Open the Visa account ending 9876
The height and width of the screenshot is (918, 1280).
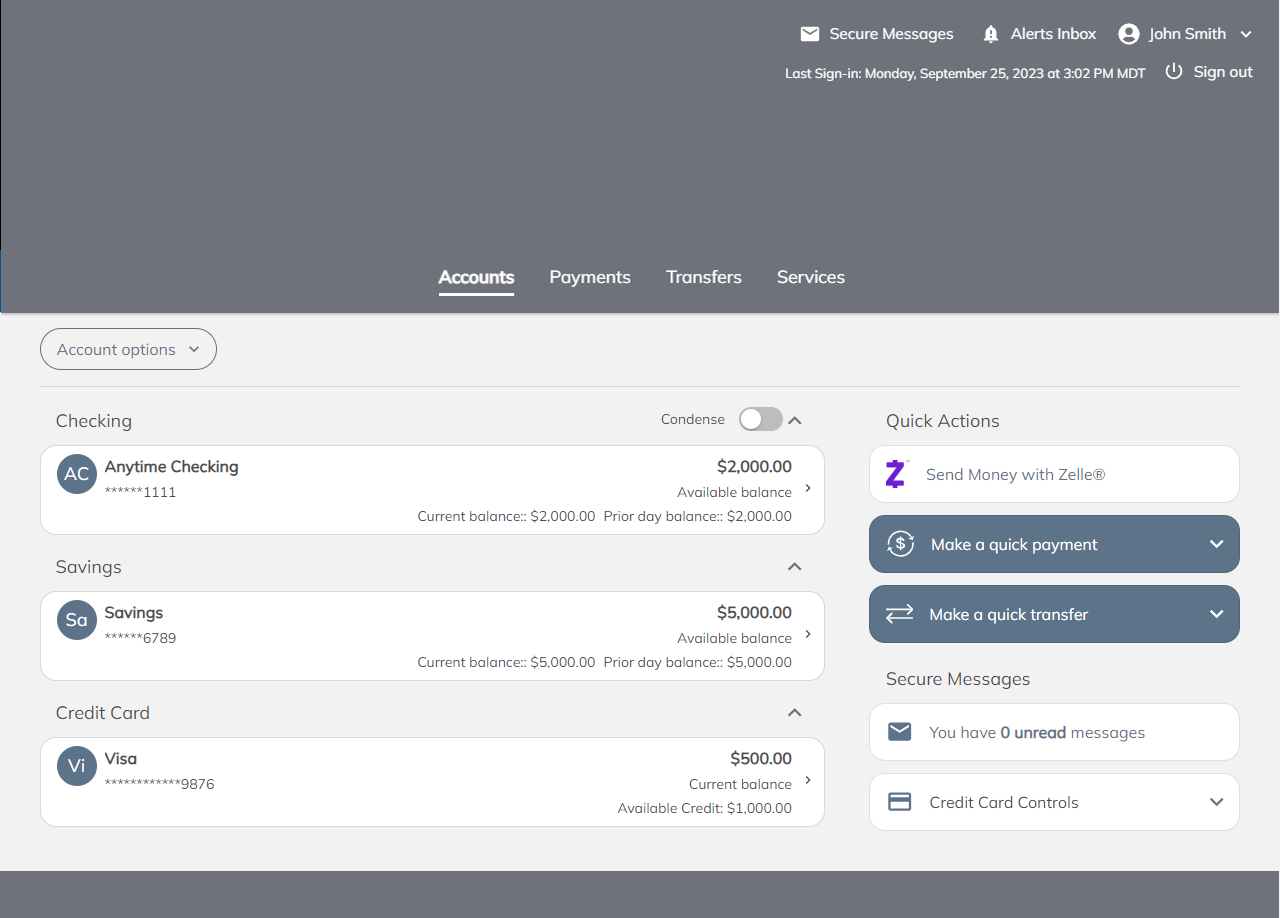tap(432, 782)
